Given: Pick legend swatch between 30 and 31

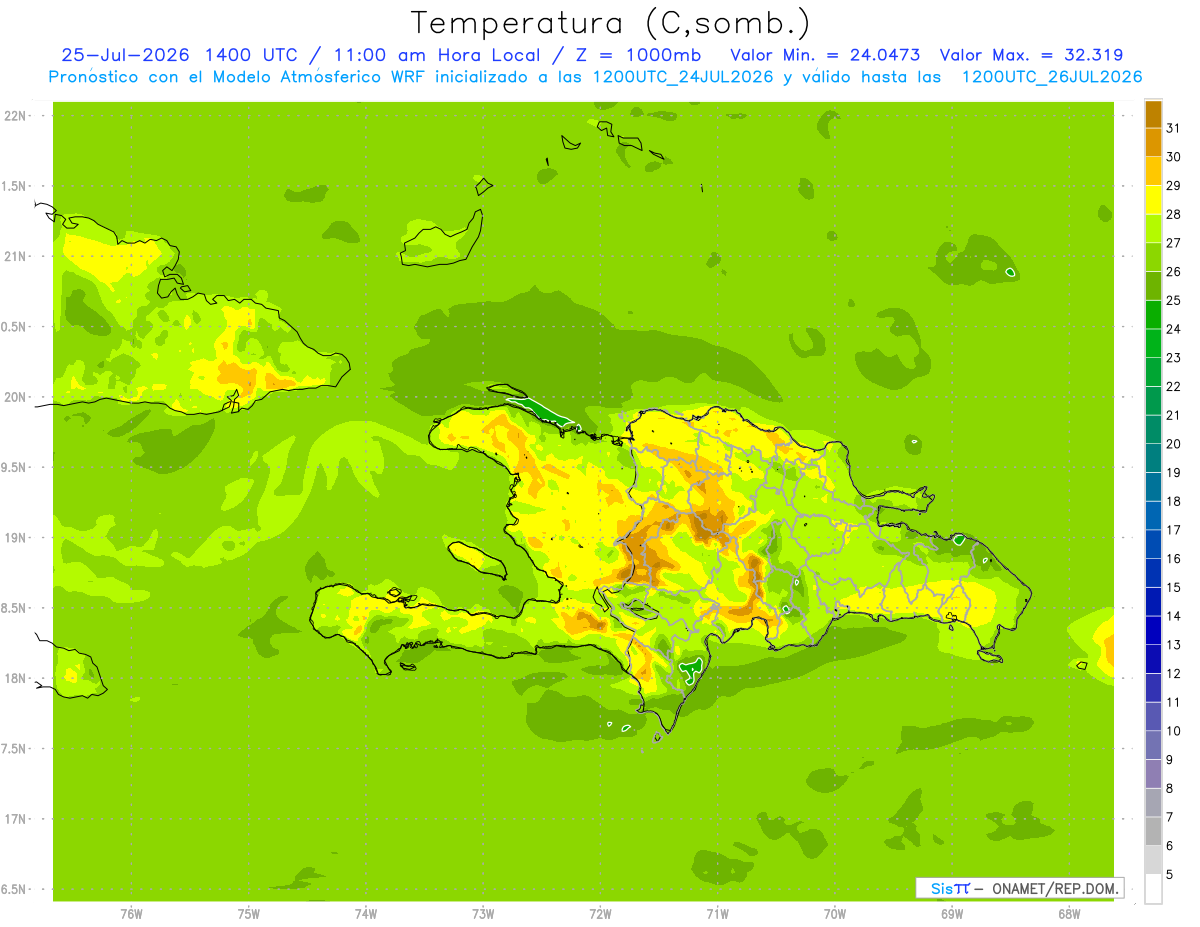Looking at the screenshot, I should 1153,143.
